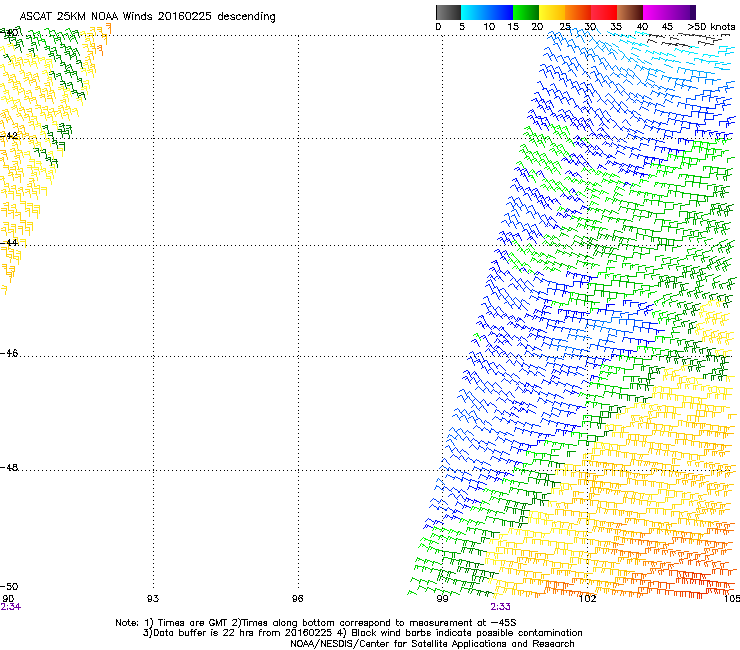
Task: Click the "45" label under the color bar
Action: coord(667,27)
